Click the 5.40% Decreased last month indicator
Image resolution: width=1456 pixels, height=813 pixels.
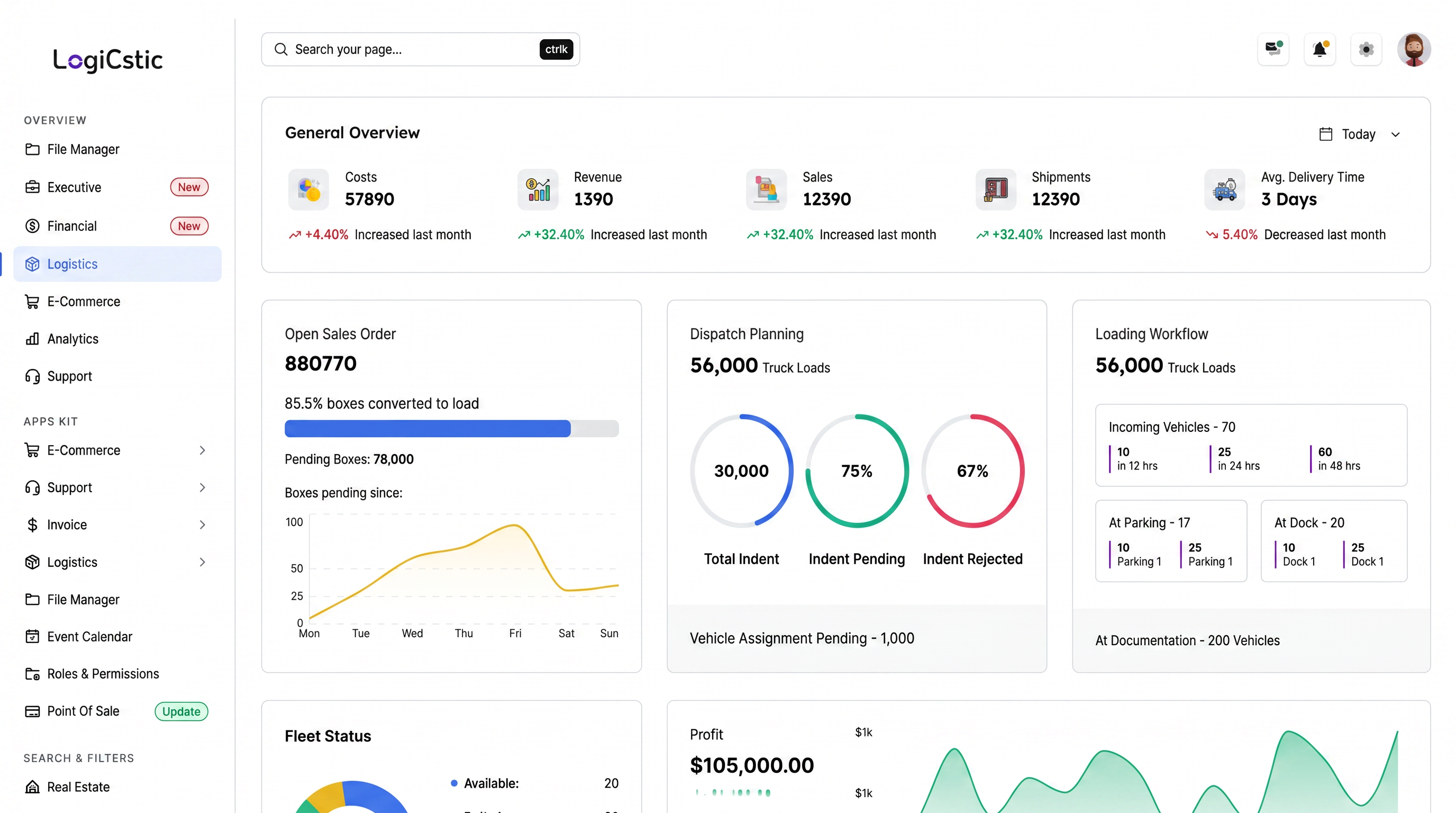1296,234
